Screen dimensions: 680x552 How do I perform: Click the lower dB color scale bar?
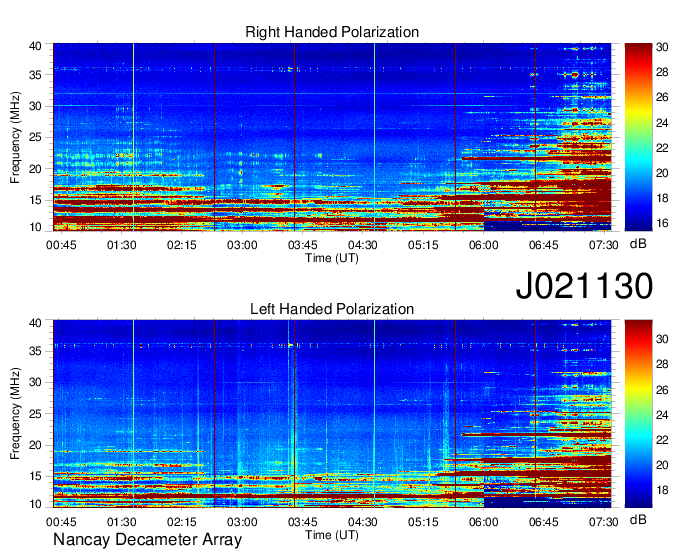(638, 414)
